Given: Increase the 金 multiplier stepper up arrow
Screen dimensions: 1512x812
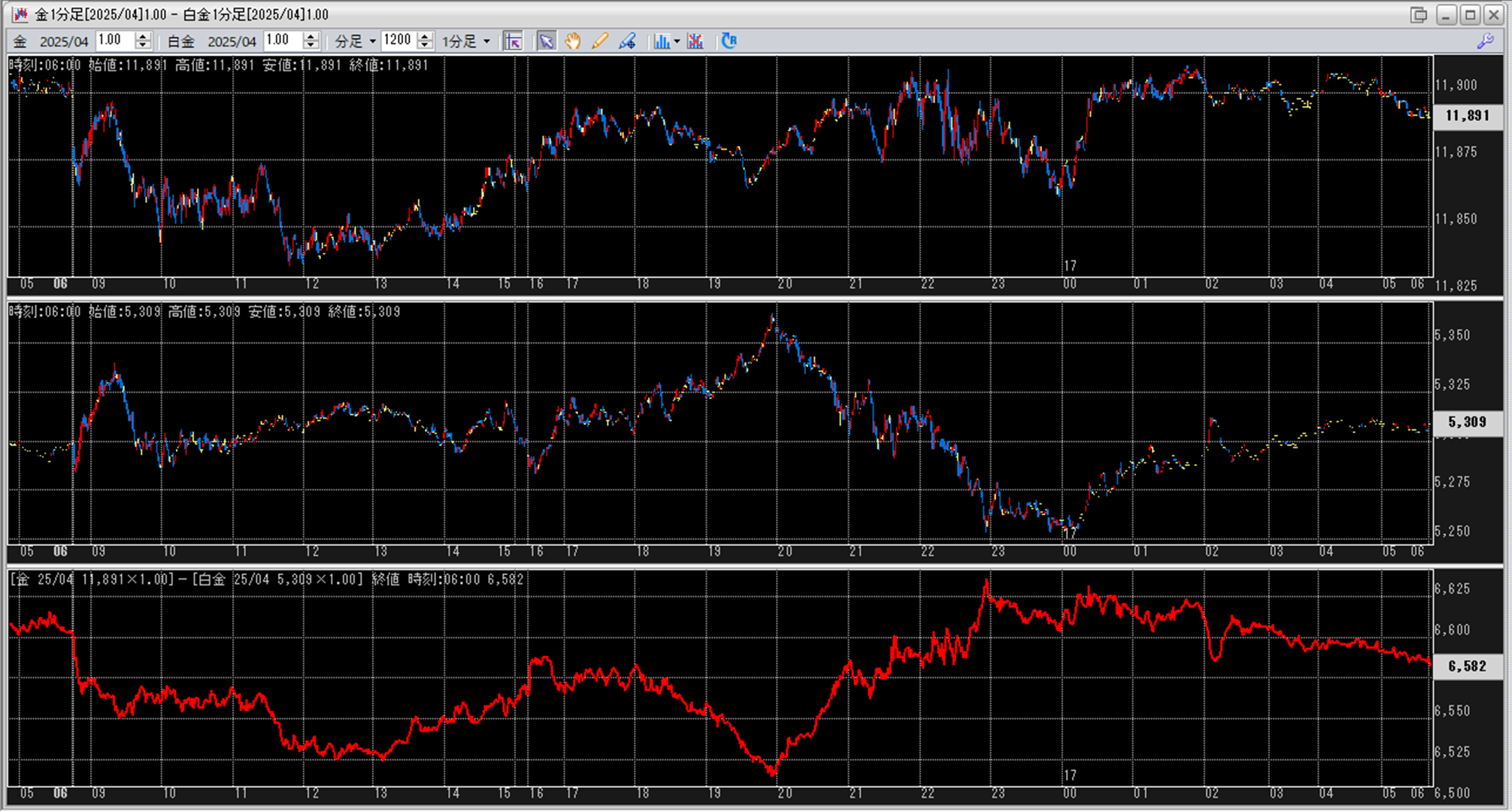Looking at the screenshot, I should pos(143,36).
